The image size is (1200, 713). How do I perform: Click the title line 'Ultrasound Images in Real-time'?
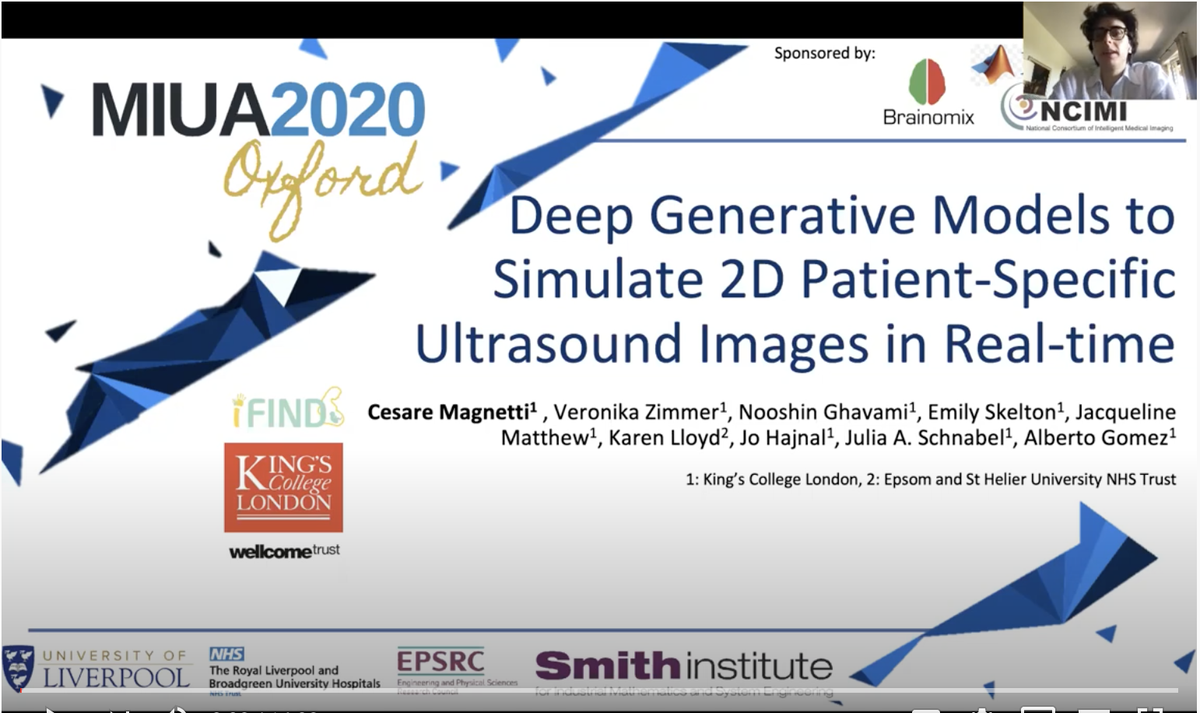795,343
